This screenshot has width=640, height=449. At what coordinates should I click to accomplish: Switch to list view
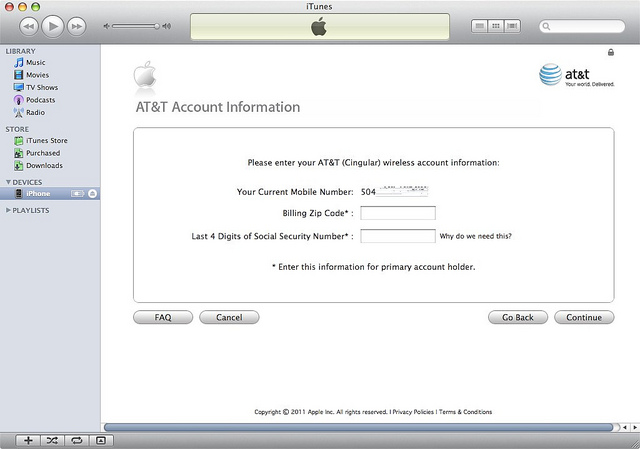click(480, 26)
